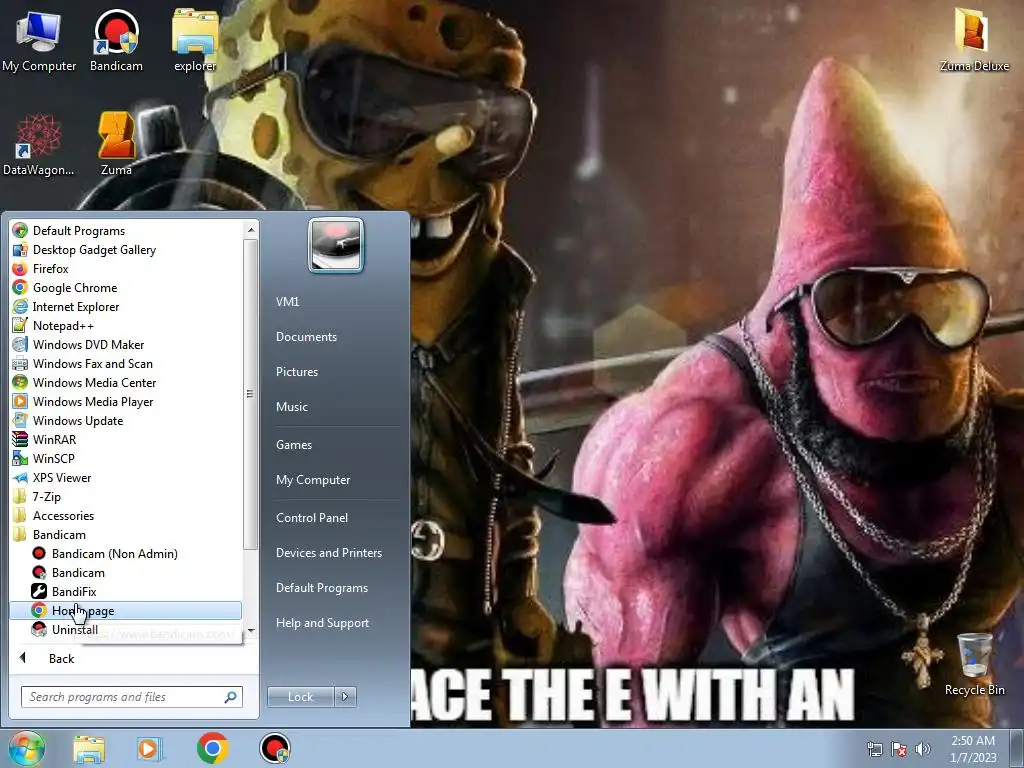
Task: Click the volume speaker icon
Action: (x=923, y=749)
